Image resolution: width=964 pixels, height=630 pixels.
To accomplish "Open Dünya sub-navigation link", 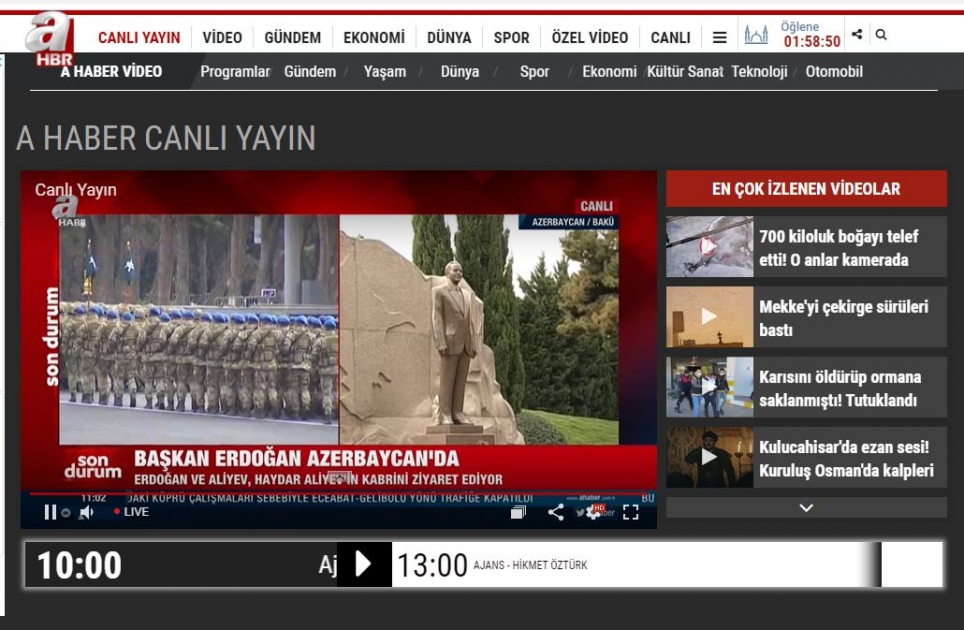I will (460, 71).
